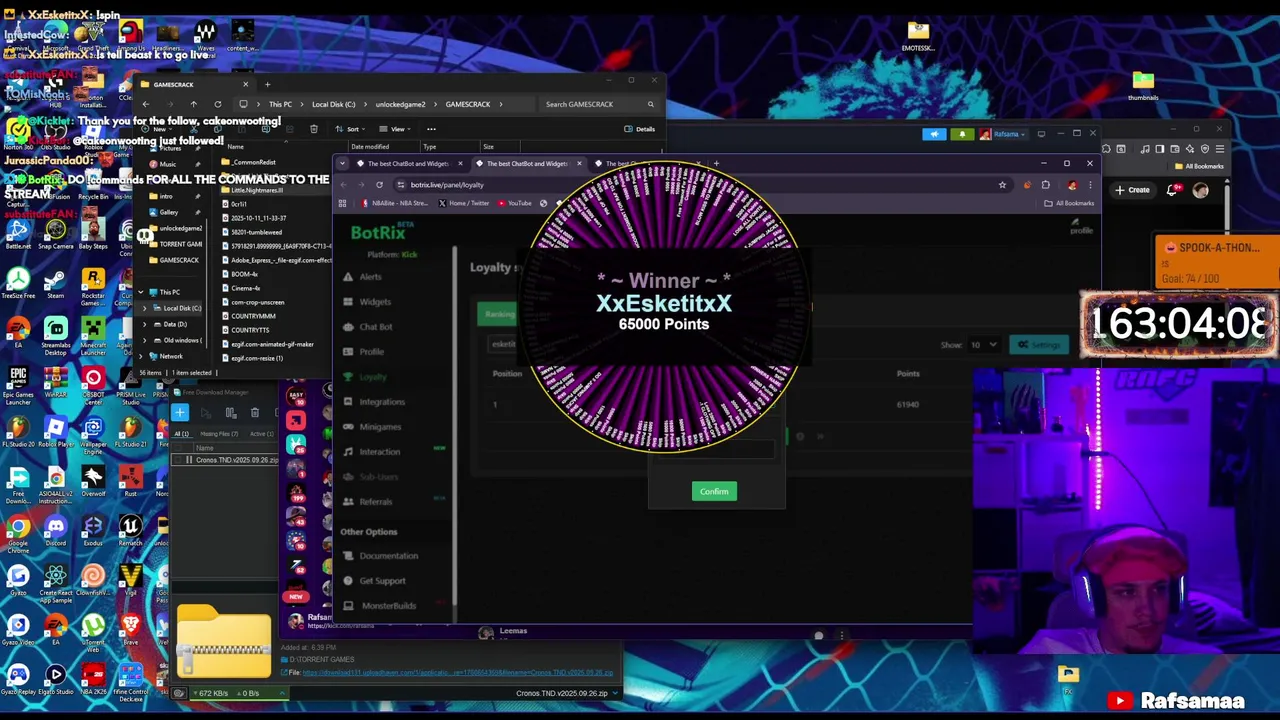Delete the selected download using the trash icon
1280x720 pixels.
pyautogui.click(x=254, y=412)
